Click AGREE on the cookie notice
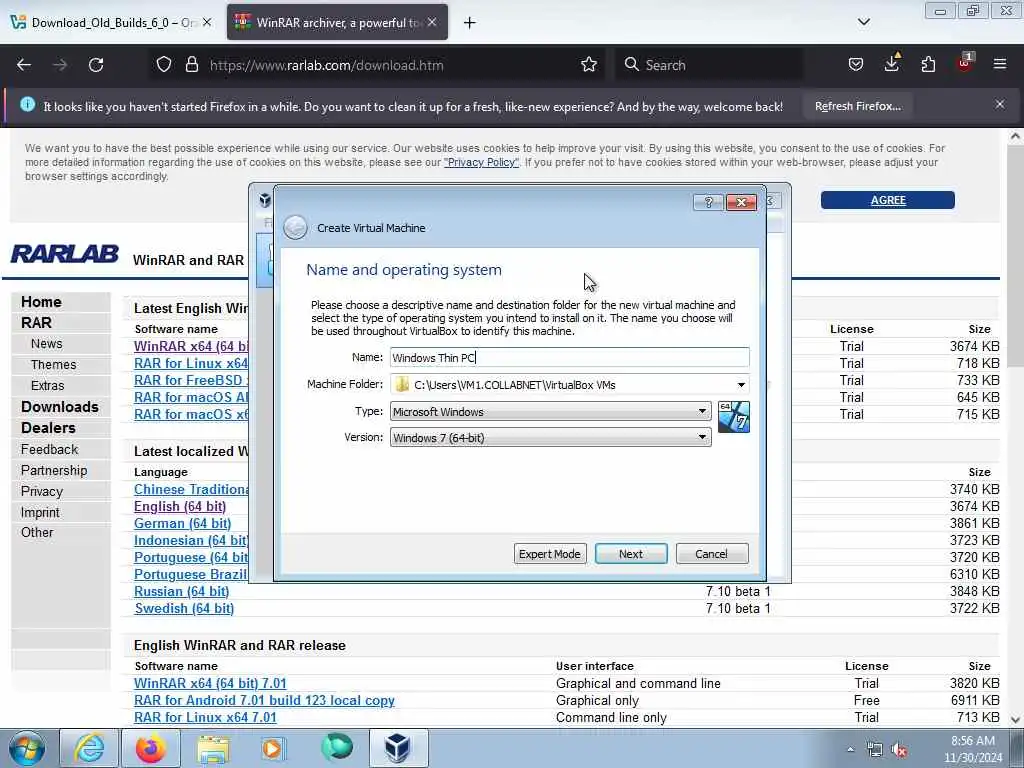Image resolution: width=1024 pixels, height=768 pixels. (x=888, y=200)
